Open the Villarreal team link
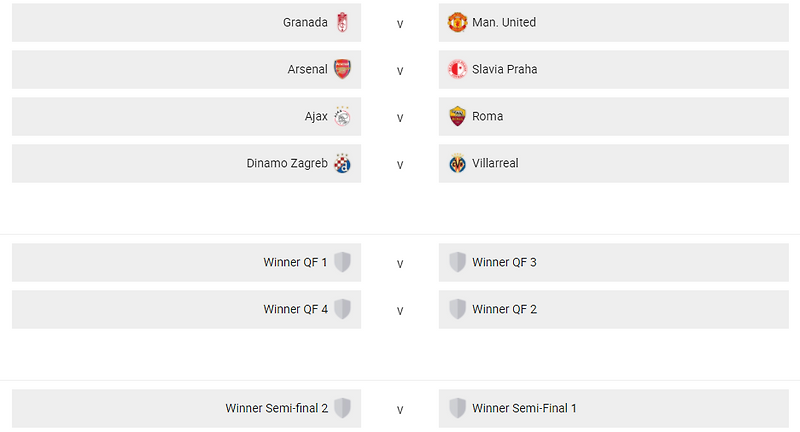Viewport: 800px width, 432px height. tap(495, 163)
